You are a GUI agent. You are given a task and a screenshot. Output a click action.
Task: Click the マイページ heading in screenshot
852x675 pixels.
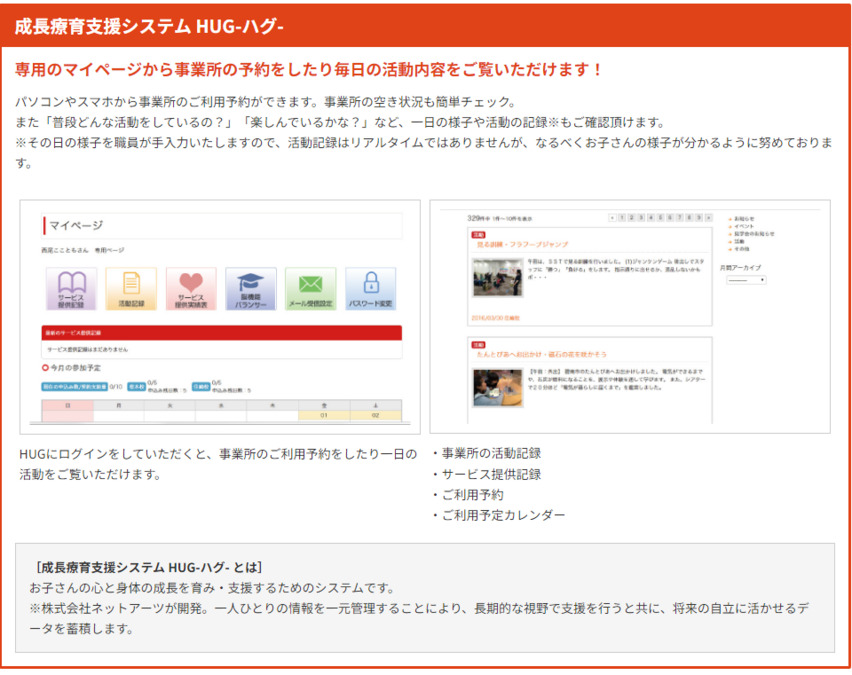pos(76,225)
